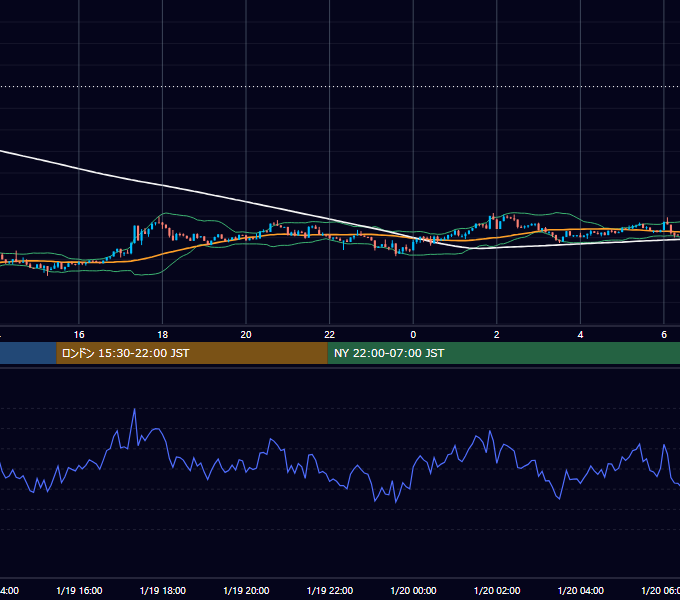Click the 1/20 04:00 time label
680x600 pixels.
pos(581,590)
